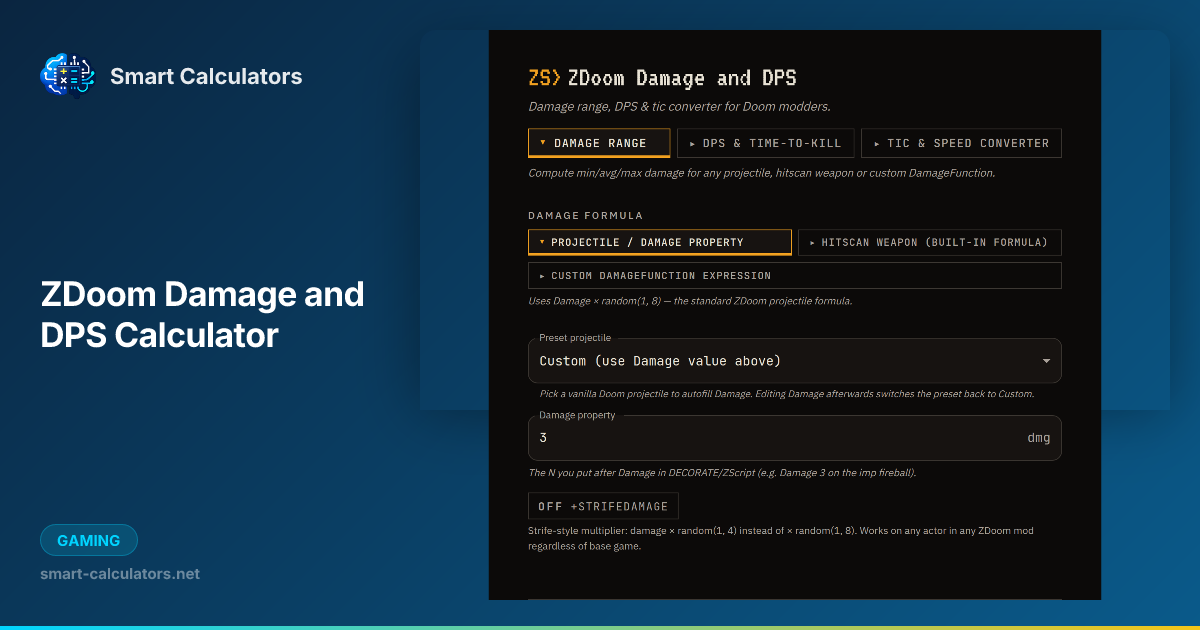Select Custom DamageFunction Expression option
The height and width of the screenshot is (630, 1200).
(x=795, y=275)
